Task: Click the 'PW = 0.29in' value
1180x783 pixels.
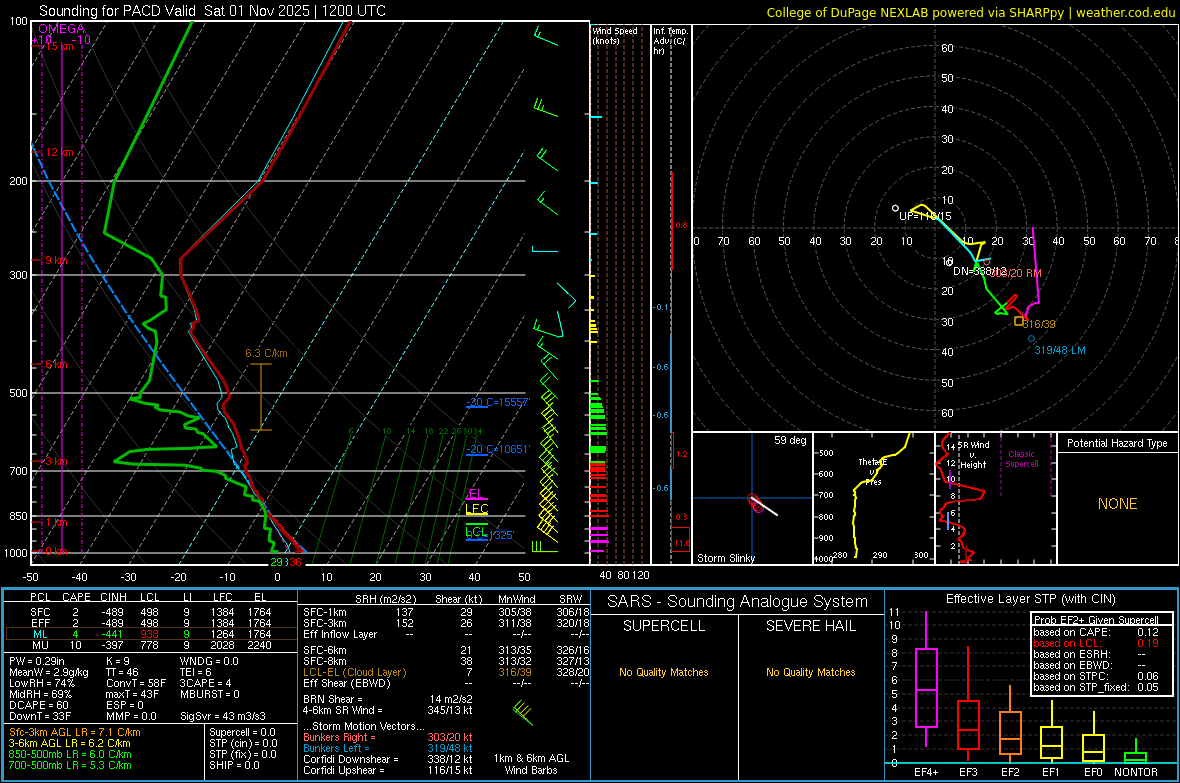Action: pyautogui.click(x=36, y=661)
